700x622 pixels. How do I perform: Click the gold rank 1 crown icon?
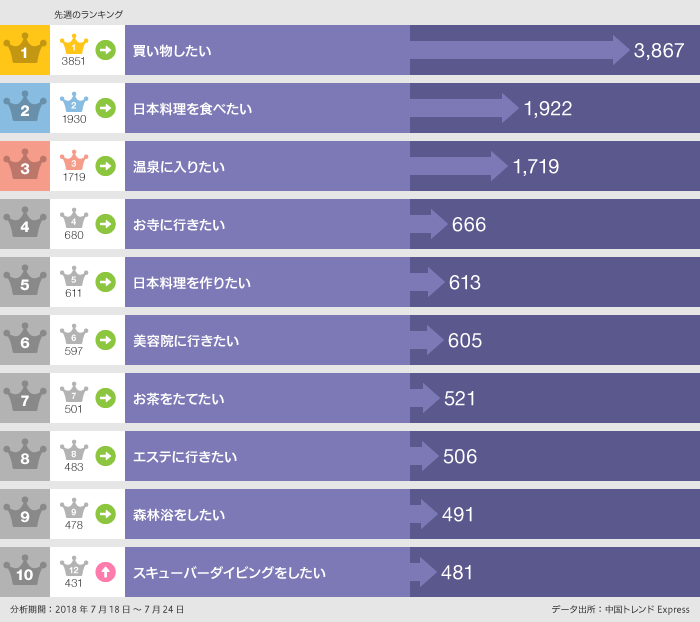(24, 50)
